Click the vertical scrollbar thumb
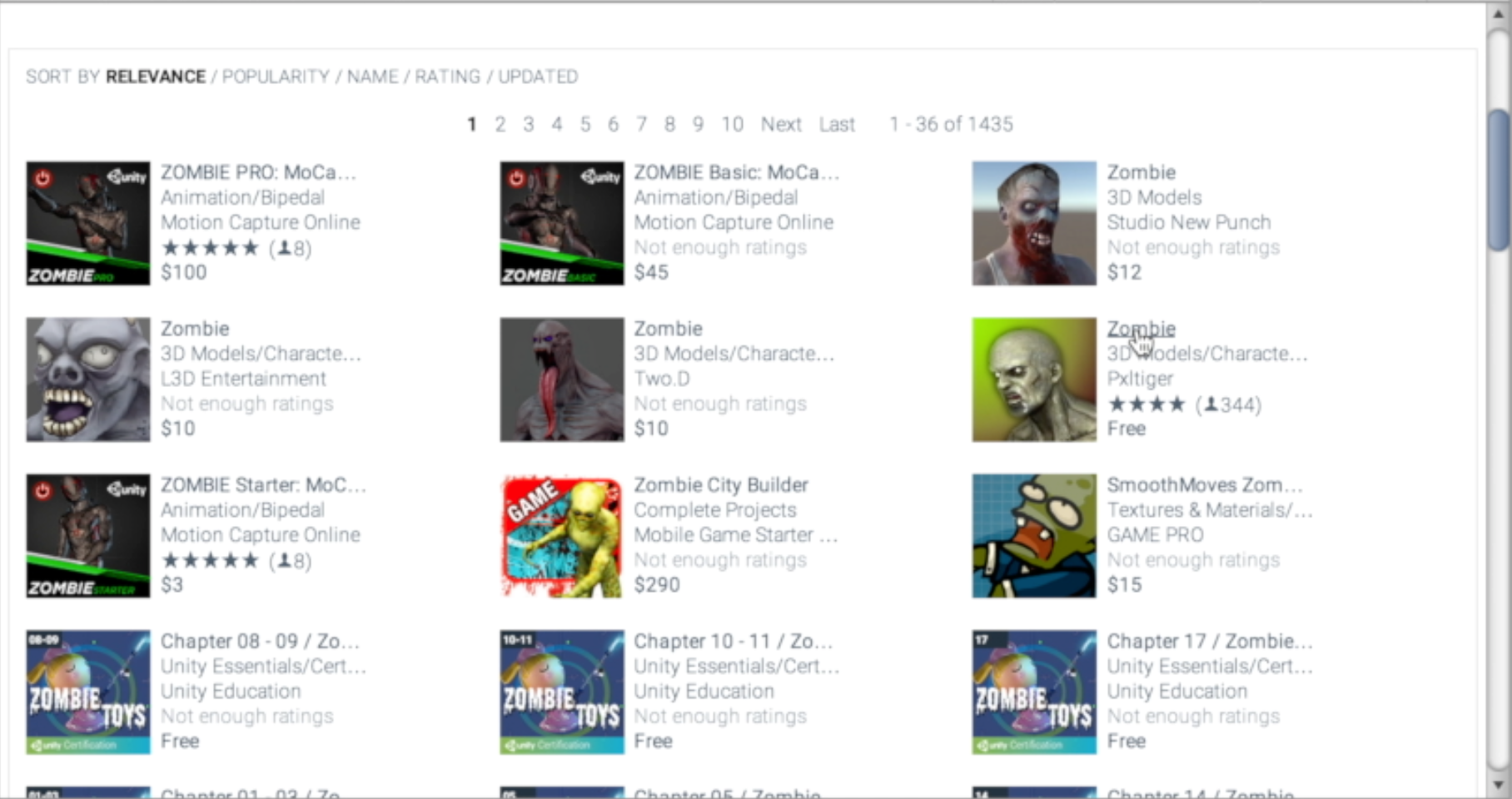The height and width of the screenshot is (799, 1512). tap(1499, 181)
